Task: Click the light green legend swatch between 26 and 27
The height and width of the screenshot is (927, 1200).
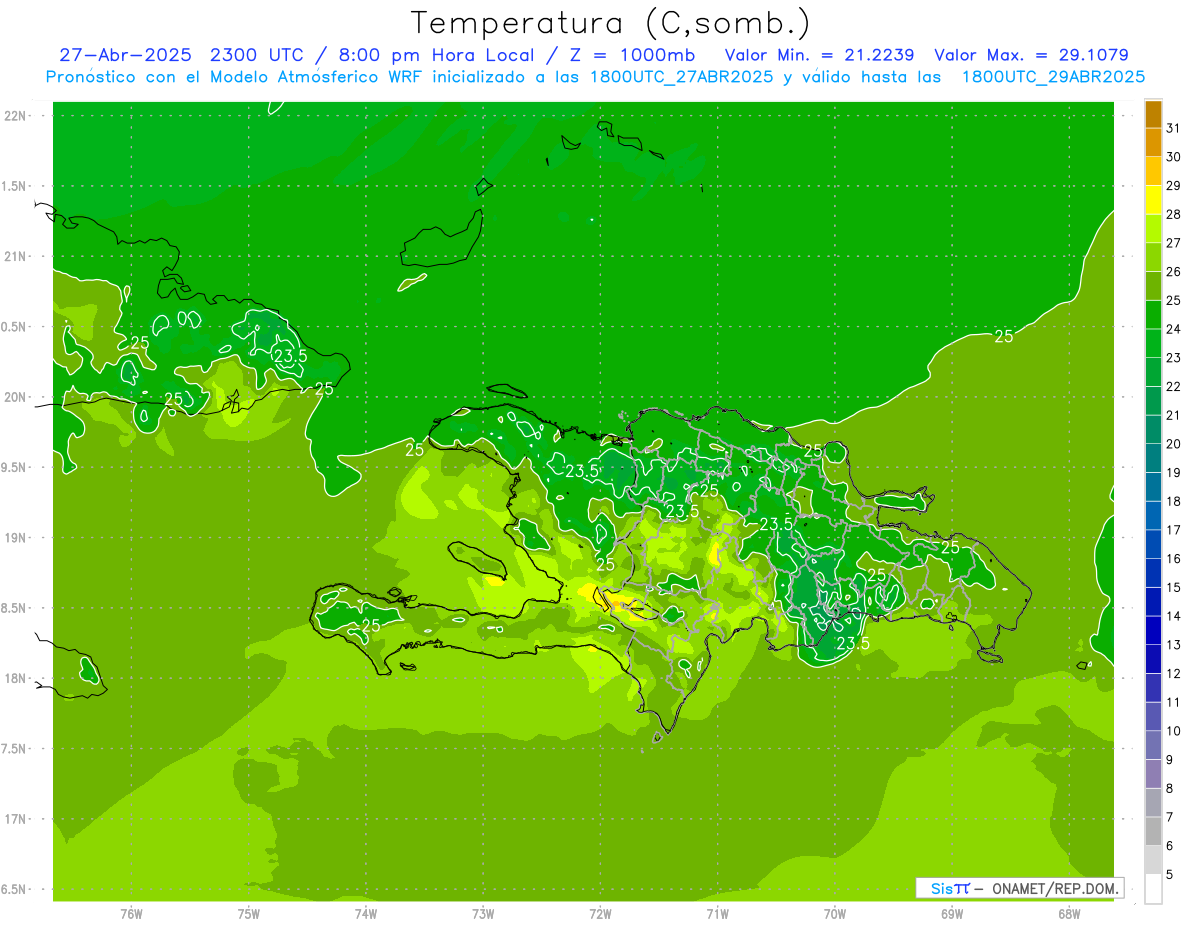Action: click(1153, 257)
